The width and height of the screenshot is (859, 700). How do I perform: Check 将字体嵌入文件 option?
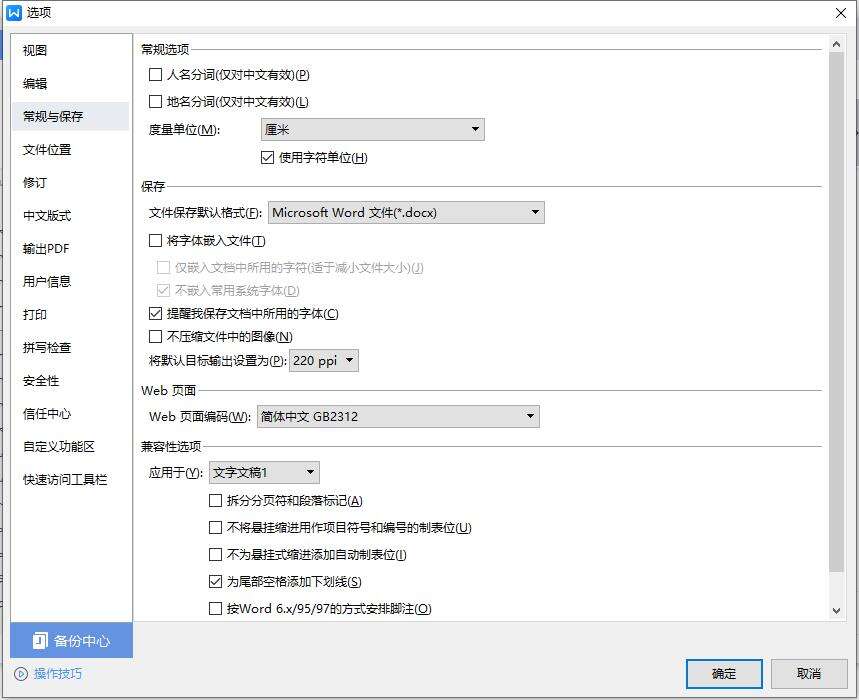pos(156,240)
